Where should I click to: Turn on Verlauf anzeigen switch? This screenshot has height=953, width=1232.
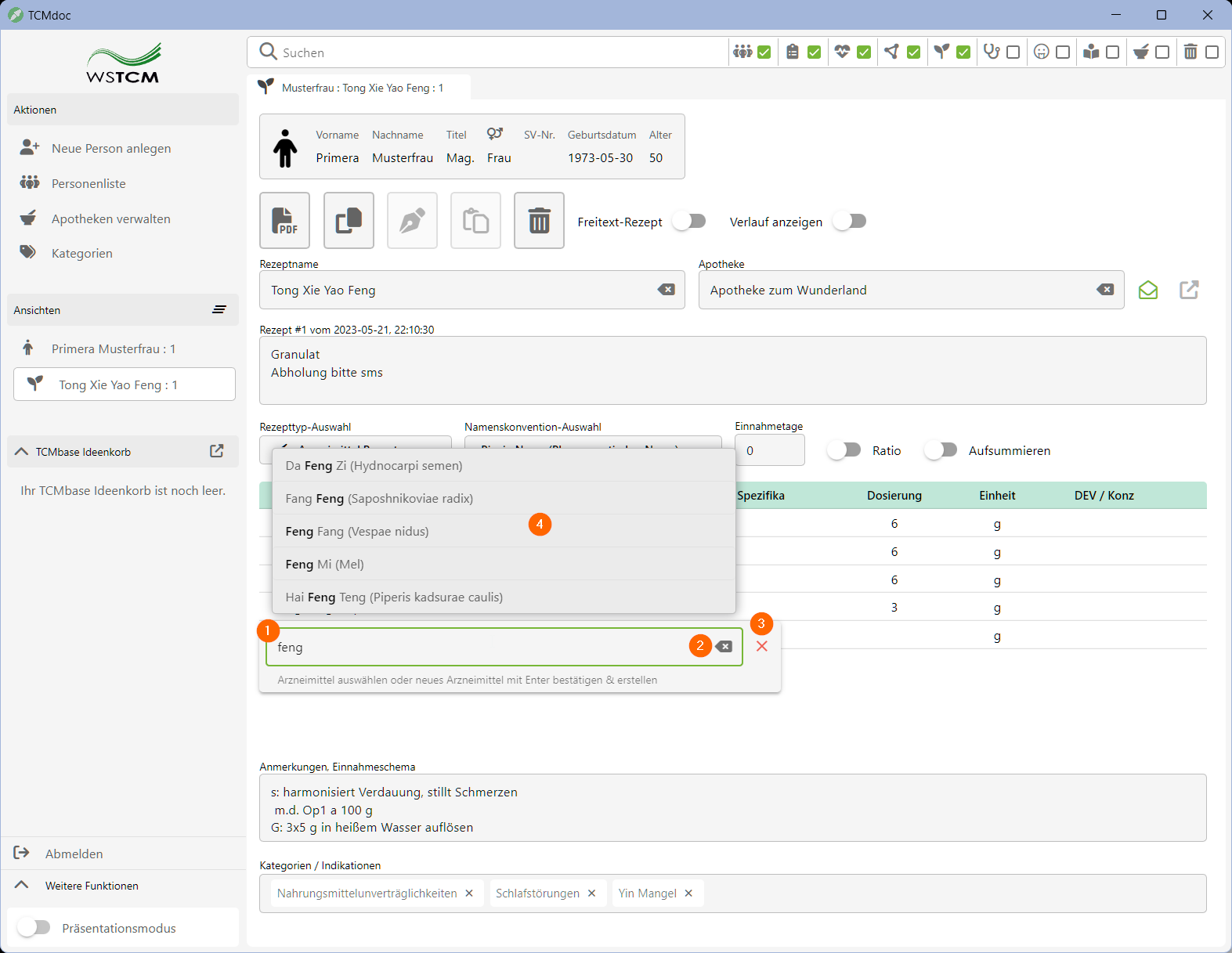tap(850, 222)
